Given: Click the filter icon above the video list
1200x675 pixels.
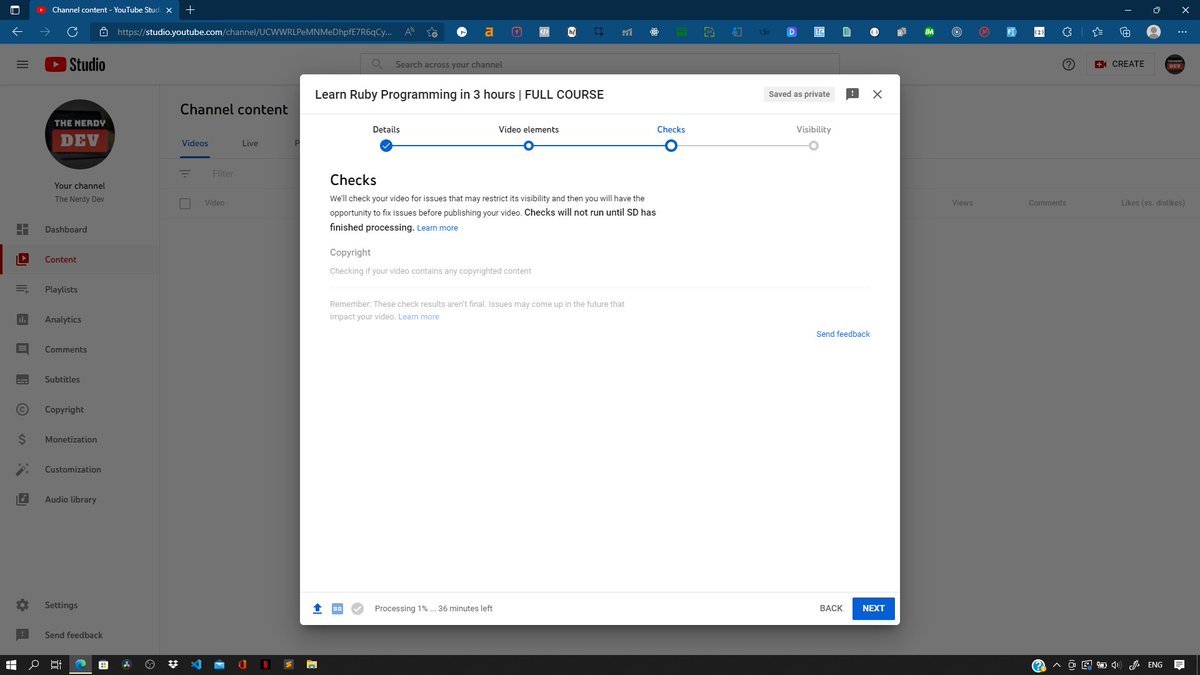Looking at the screenshot, I should [185, 173].
